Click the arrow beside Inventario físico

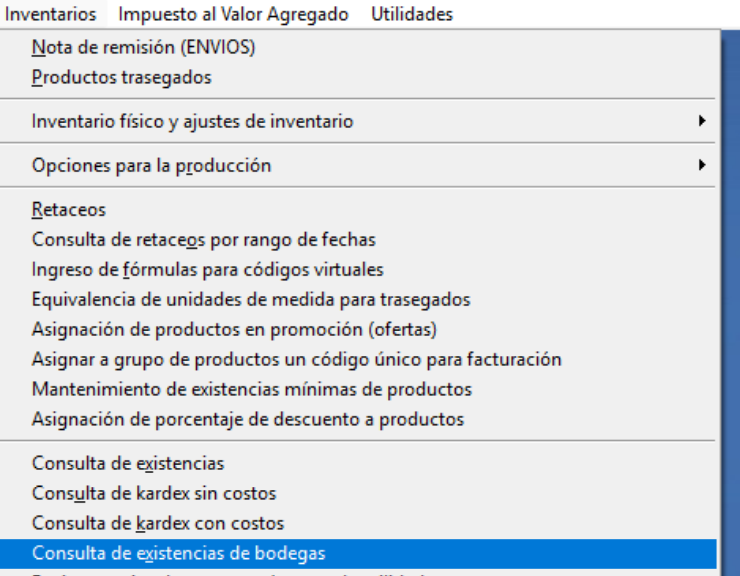pos(702,121)
